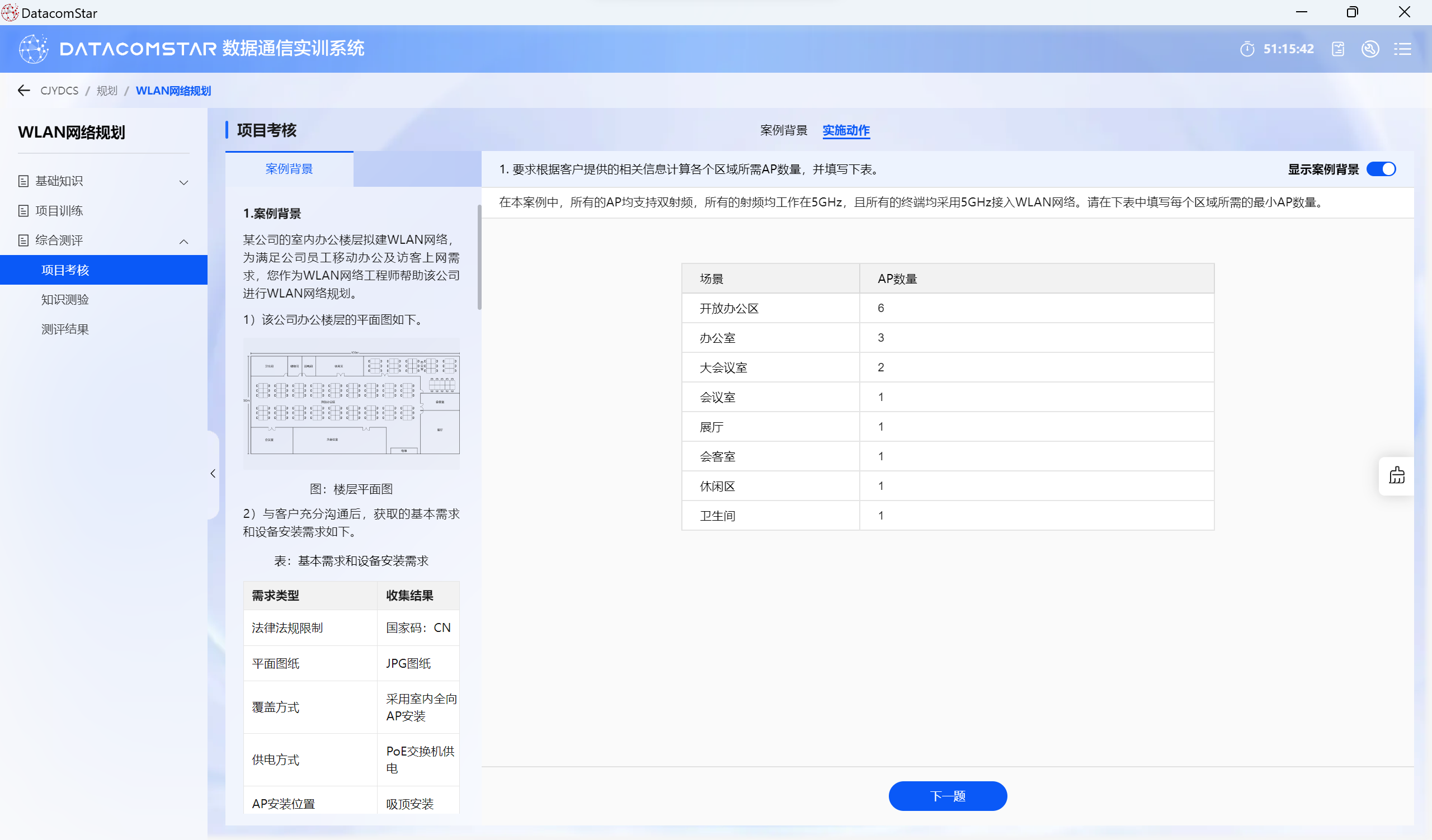Screen dimensions: 1432x840
Task: Click the 下一题 button
Action: point(947,796)
